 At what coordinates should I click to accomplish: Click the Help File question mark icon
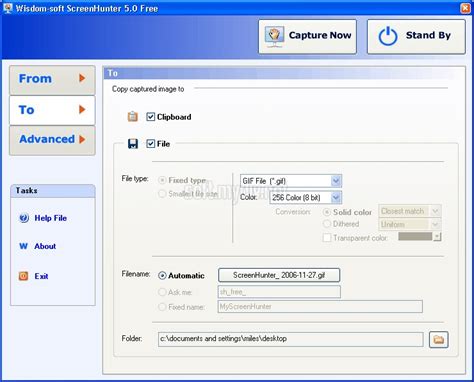point(24,218)
